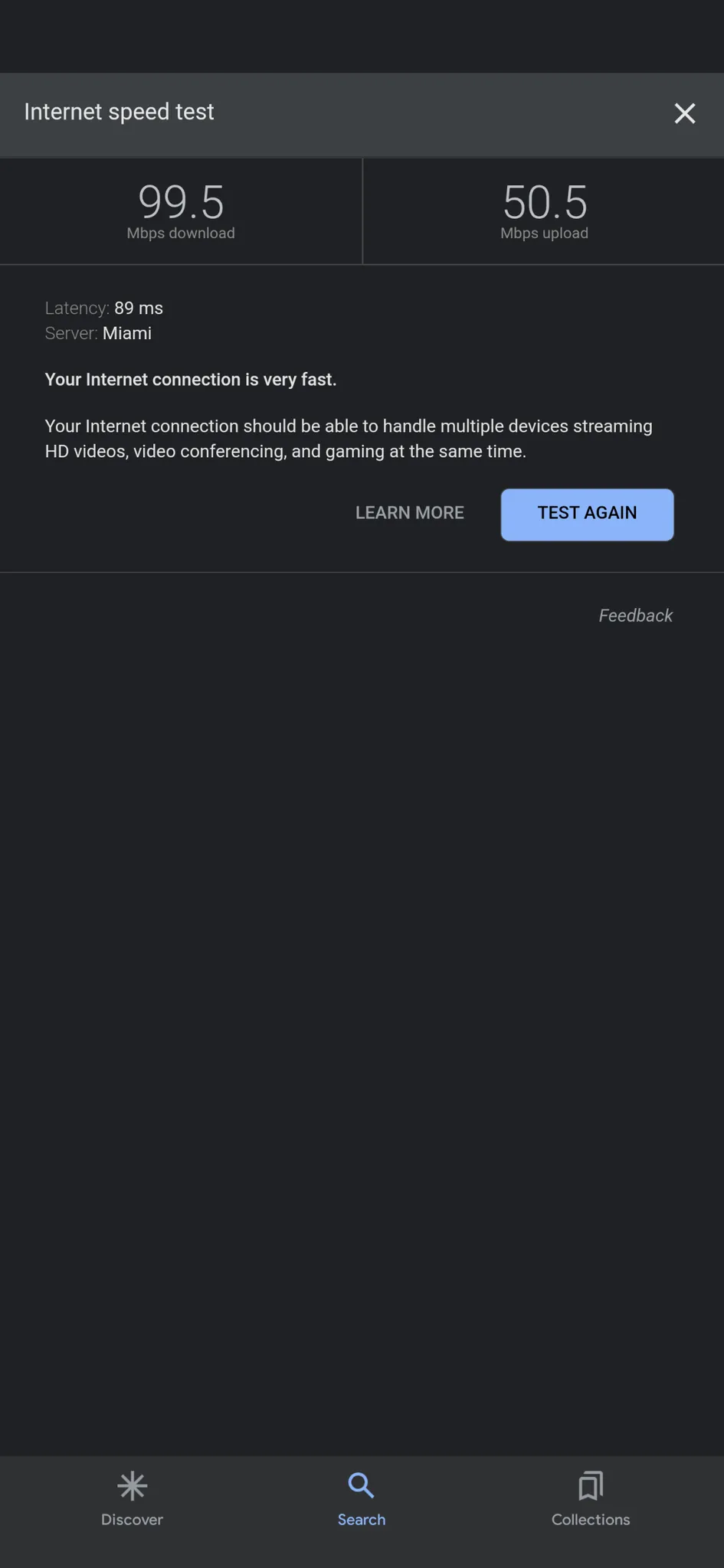Tap the Discover asterisk icon

[x=132, y=1485]
